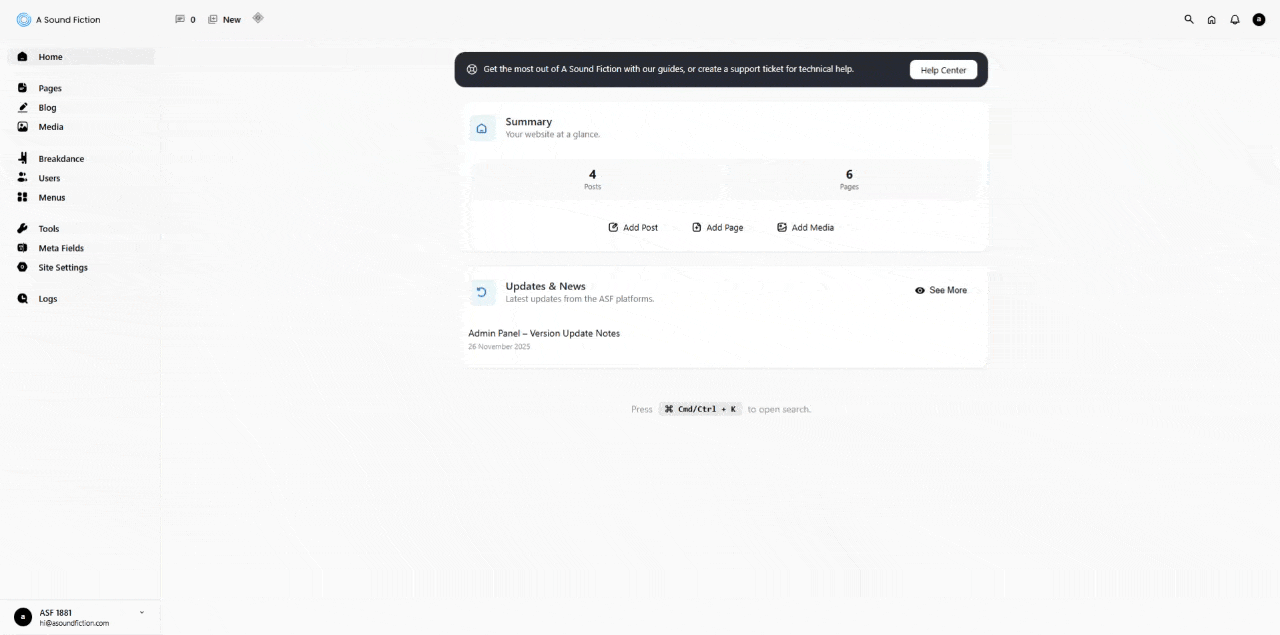1280x635 pixels.
Task: Click the home icon in the top bar
Action: (1211, 19)
